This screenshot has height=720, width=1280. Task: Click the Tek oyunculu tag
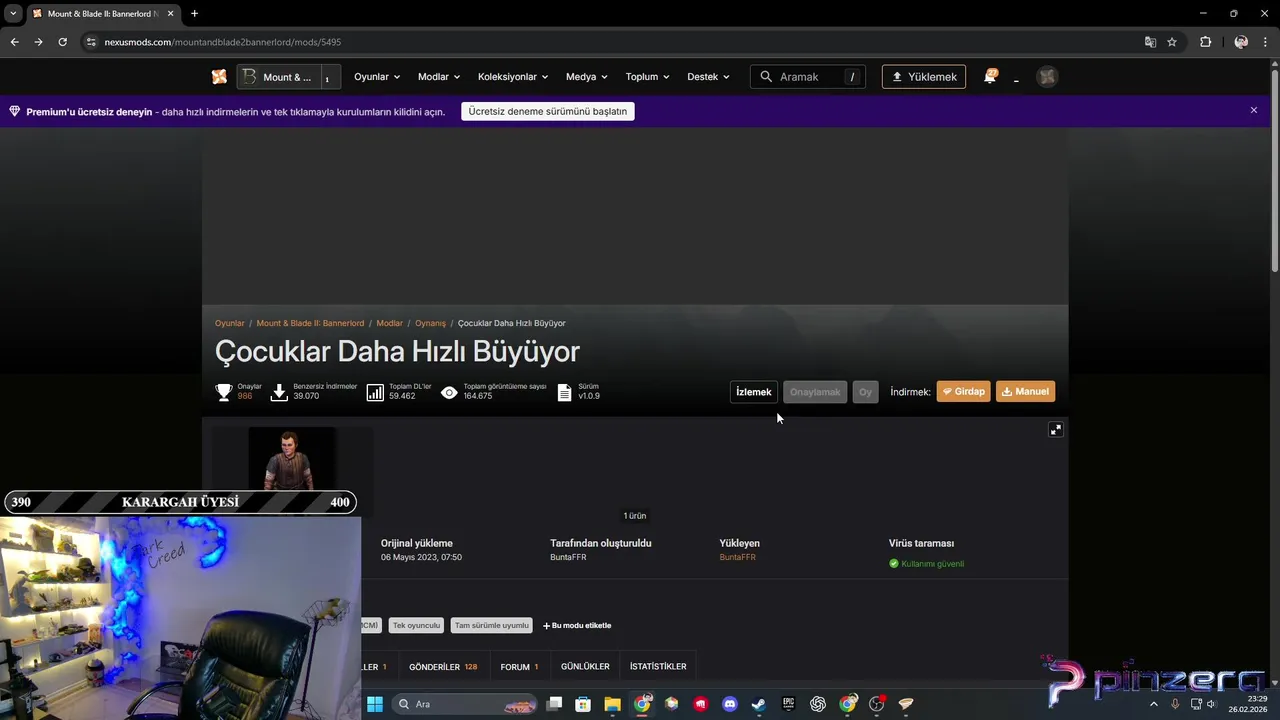point(416,626)
